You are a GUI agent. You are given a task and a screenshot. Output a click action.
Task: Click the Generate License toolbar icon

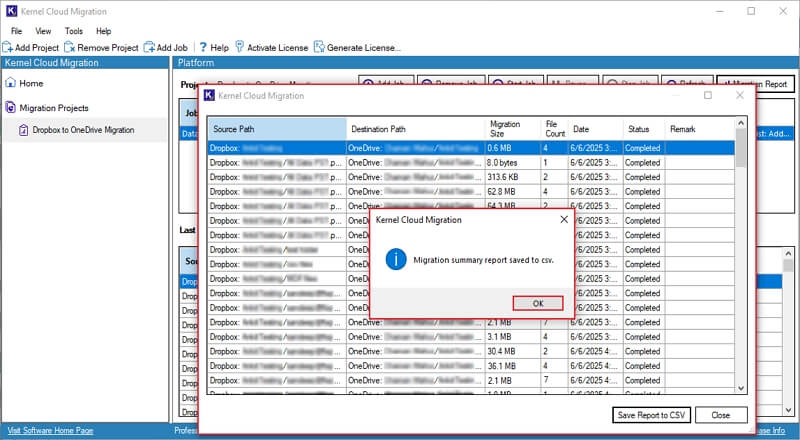tap(319, 47)
